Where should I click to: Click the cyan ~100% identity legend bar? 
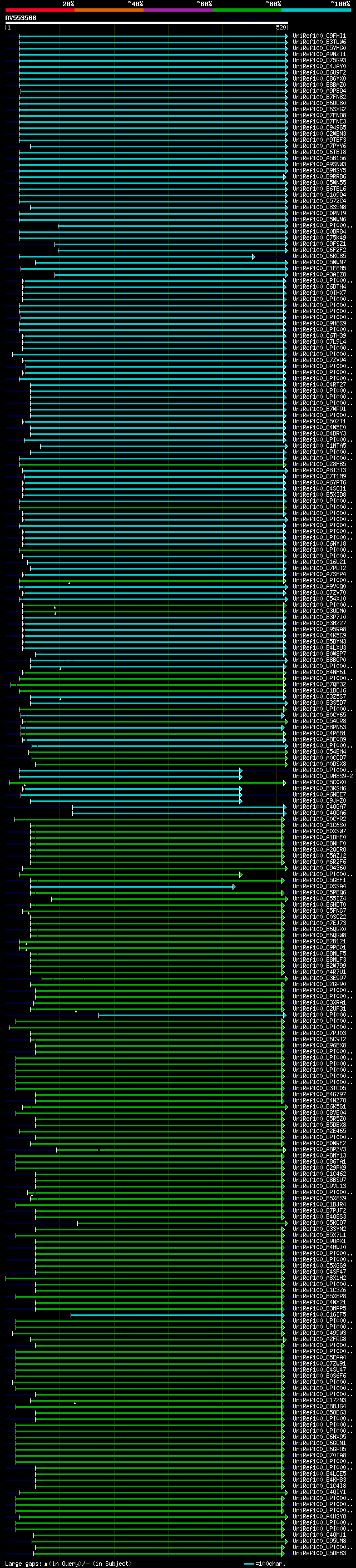[317, 10]
